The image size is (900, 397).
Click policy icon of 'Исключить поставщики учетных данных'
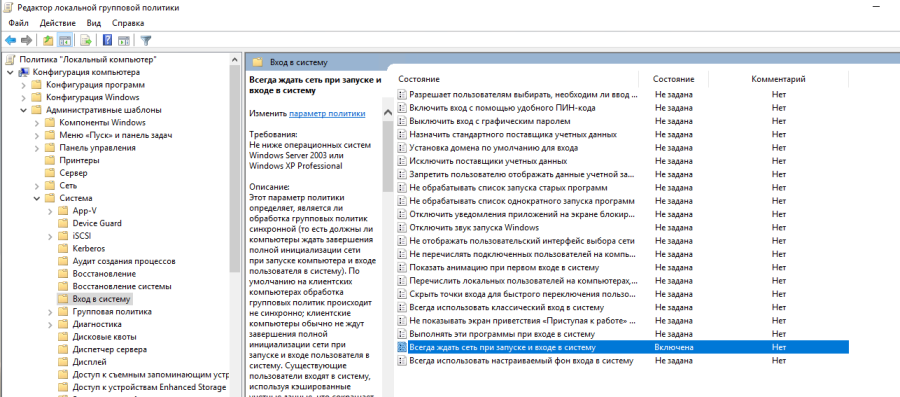pyautogui.click(x=402, y=161)
